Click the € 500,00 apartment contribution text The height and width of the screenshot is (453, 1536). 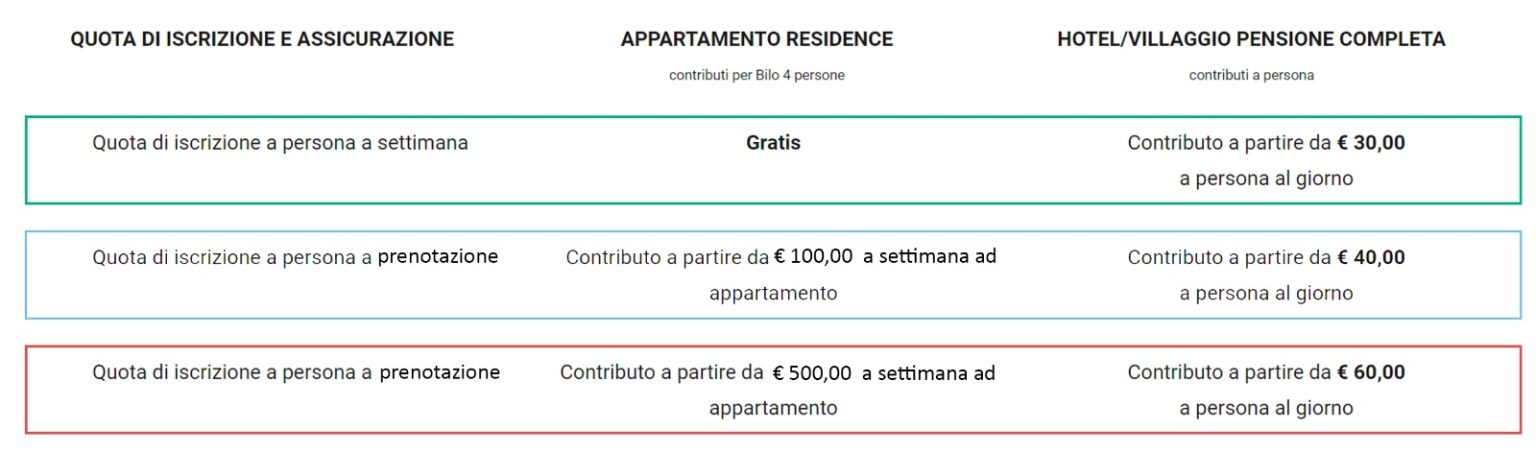[812, 374]
